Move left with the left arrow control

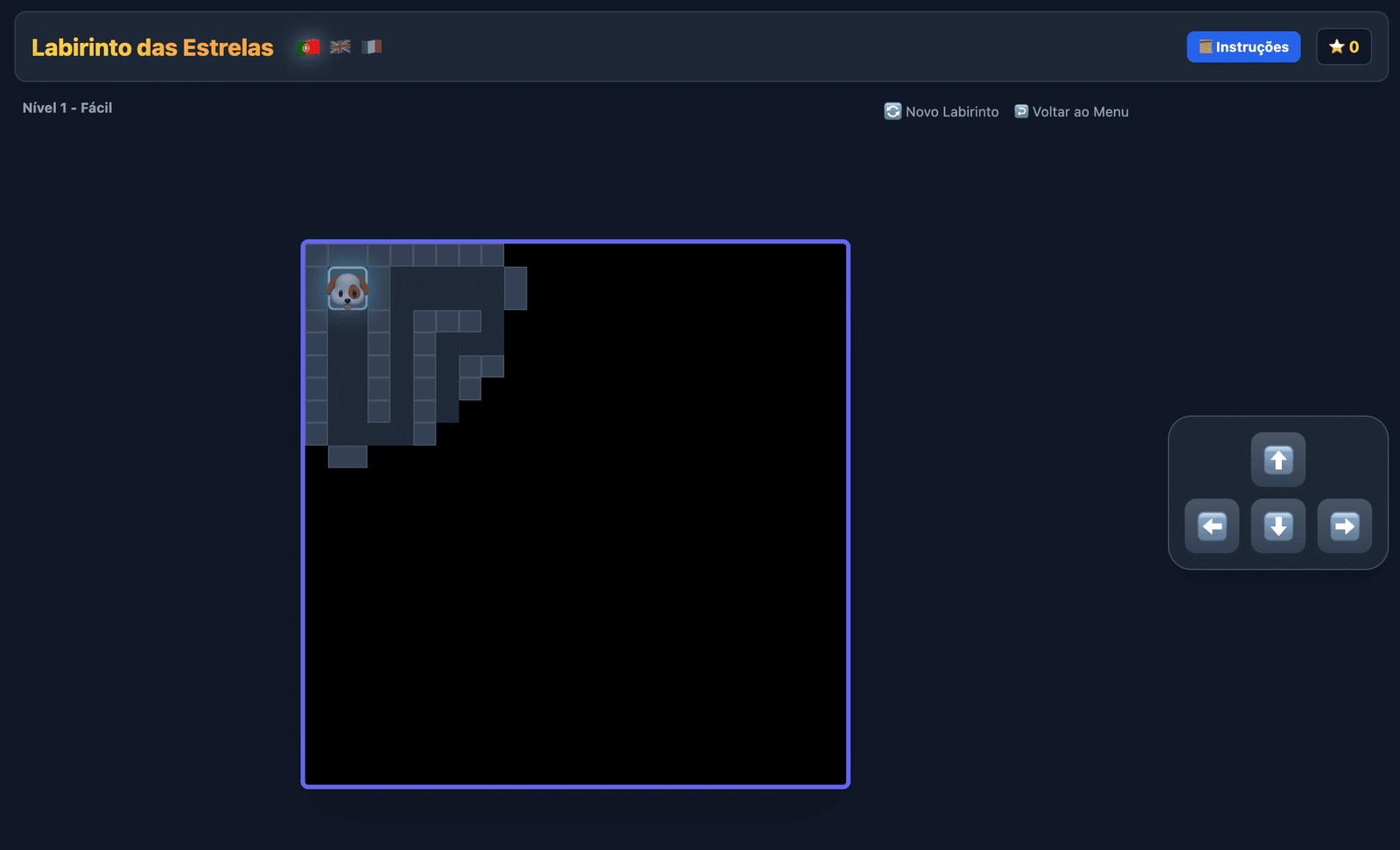pos(1212,526)
